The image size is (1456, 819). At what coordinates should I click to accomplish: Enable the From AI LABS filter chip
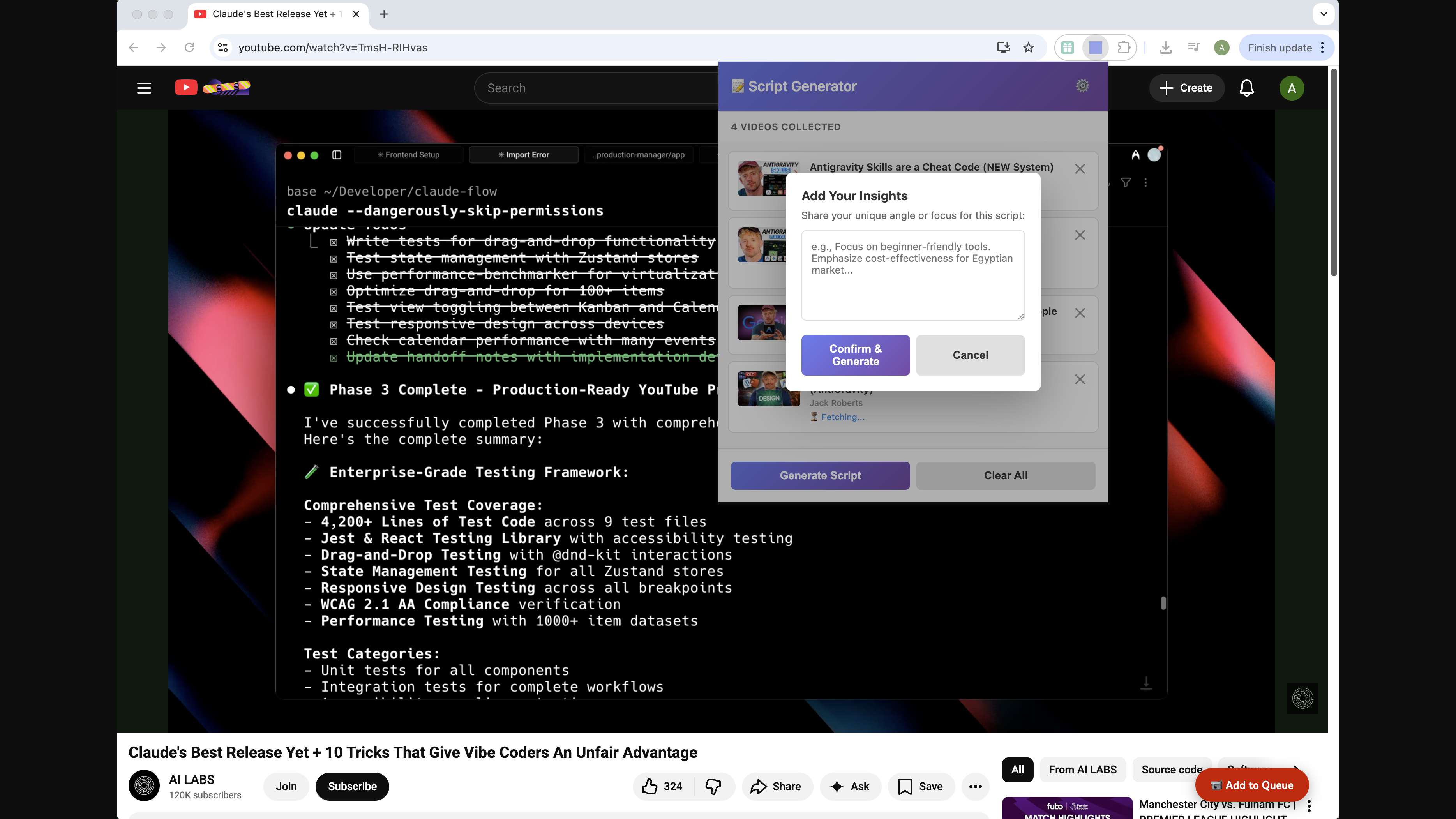pos(1082,769)
